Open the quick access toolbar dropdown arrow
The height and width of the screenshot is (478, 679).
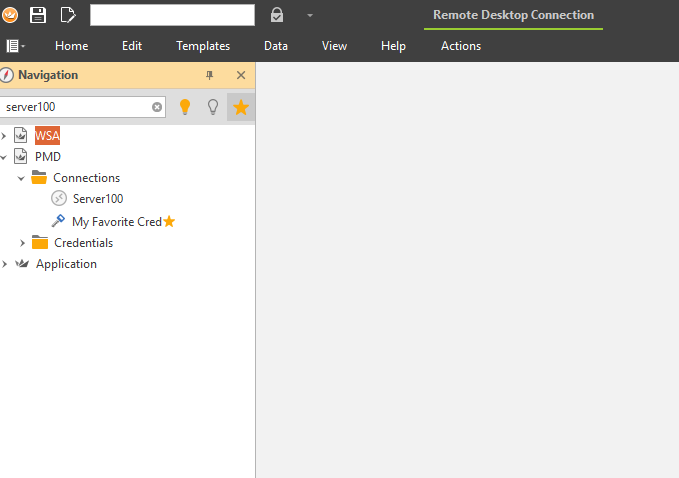point(310,16)
